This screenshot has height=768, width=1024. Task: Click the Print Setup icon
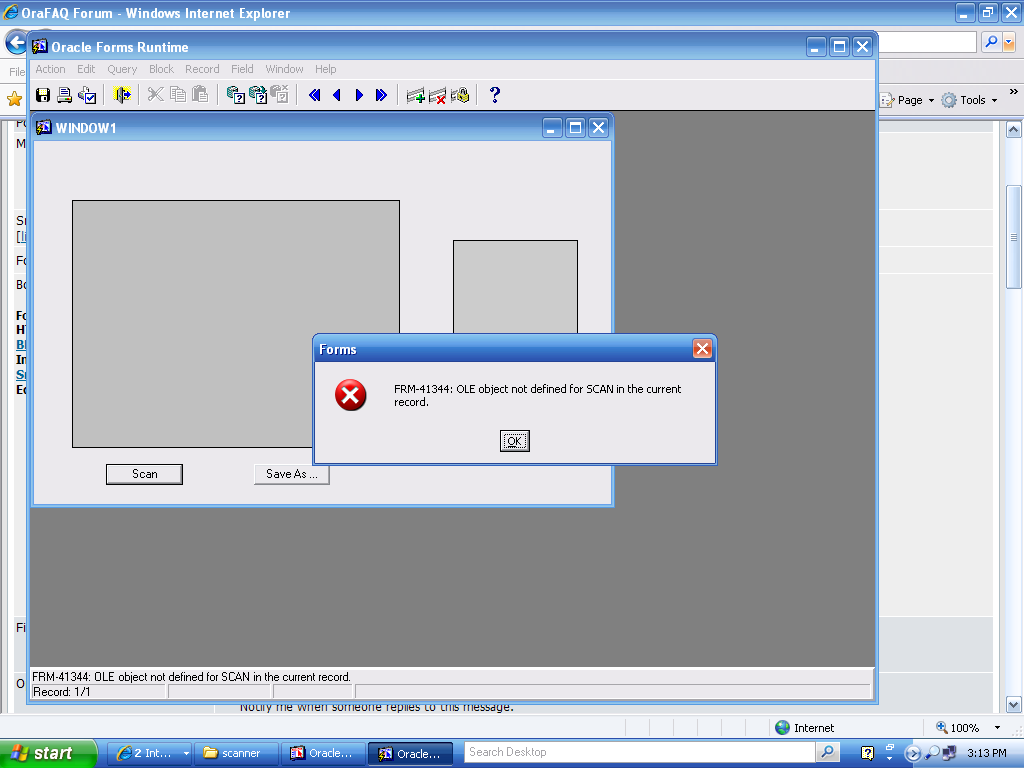tap(87, 95)
